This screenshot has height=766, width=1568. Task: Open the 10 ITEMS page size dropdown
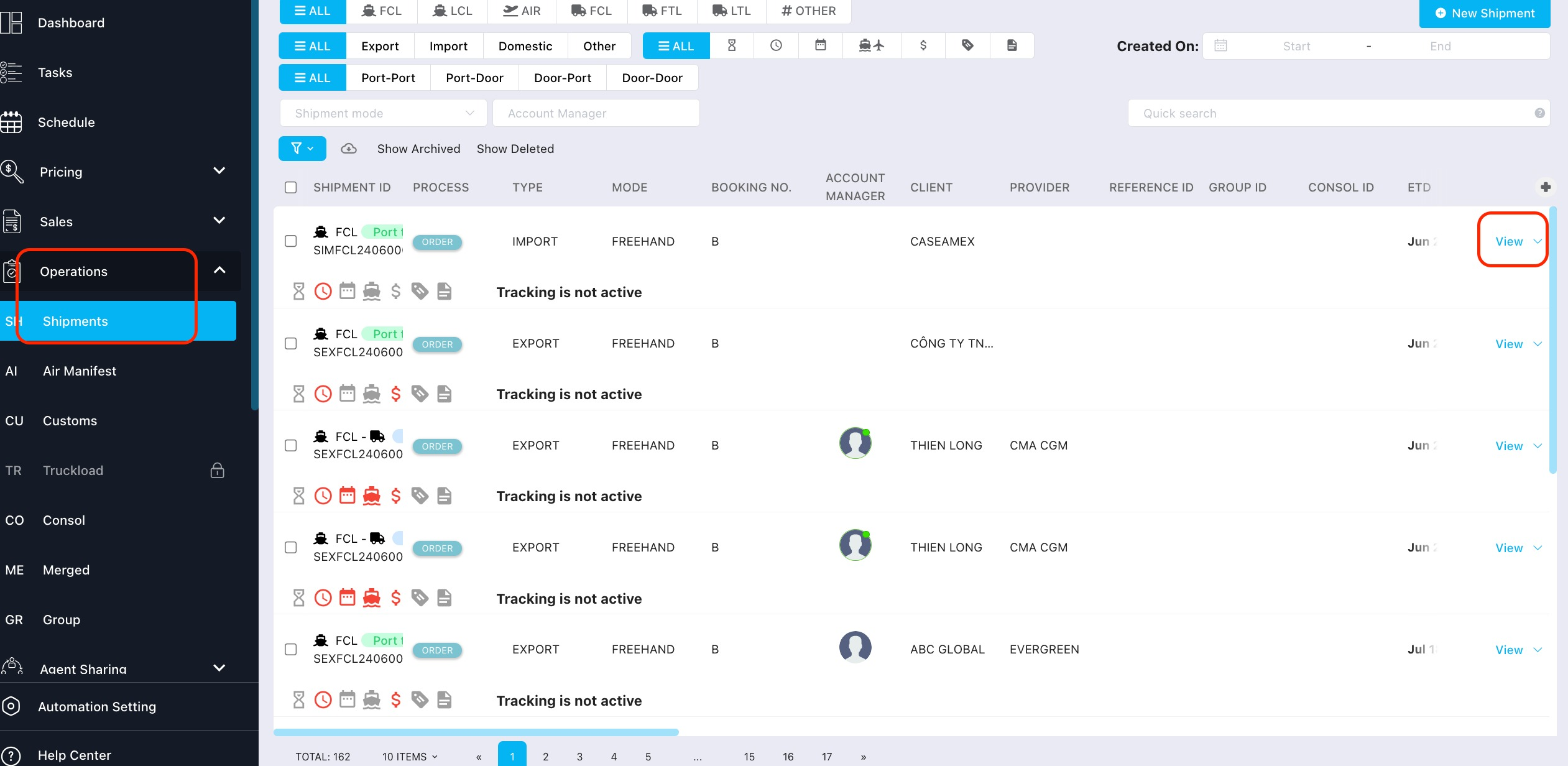pos(410,757)
